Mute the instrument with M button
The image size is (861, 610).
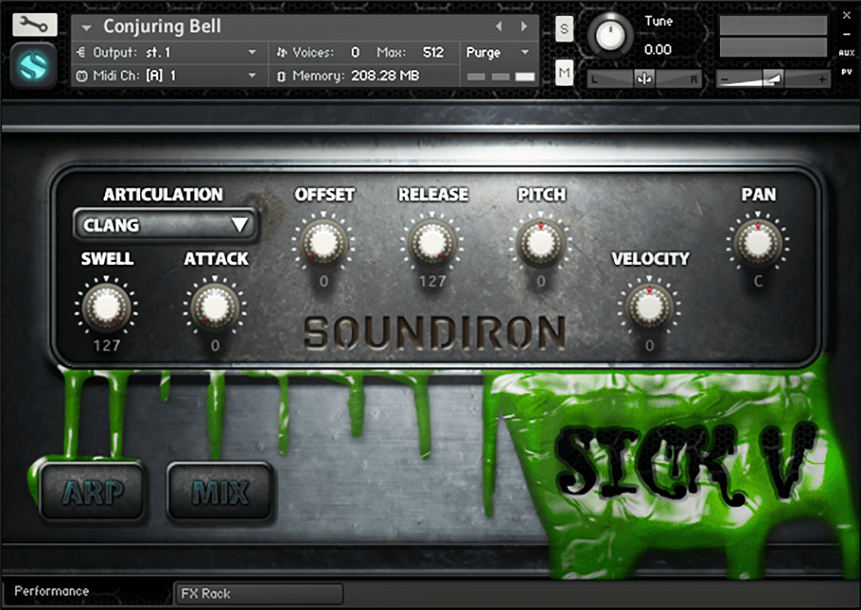tap(564, 71)
